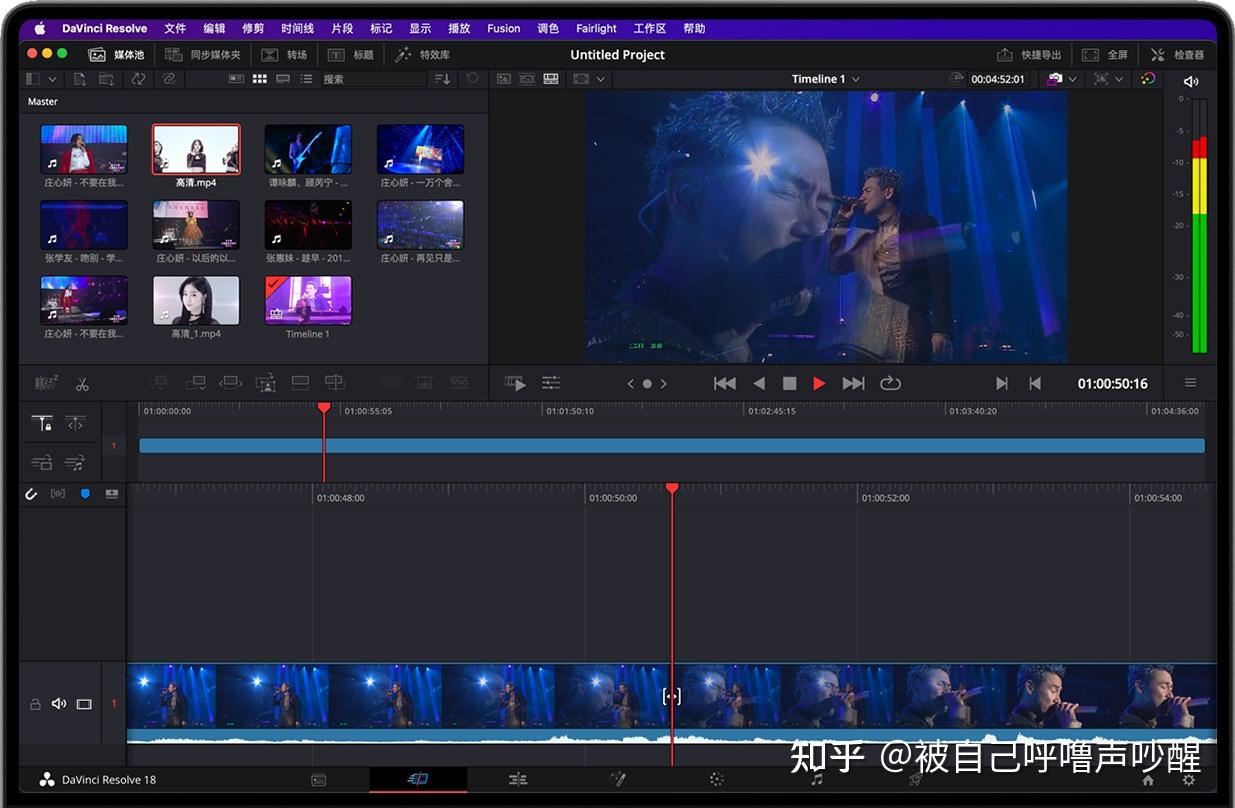Open the Sync Bin panel (同步媒体夹)
The width and height of the screenshot is (1235, 808).
tap(203, 55)
